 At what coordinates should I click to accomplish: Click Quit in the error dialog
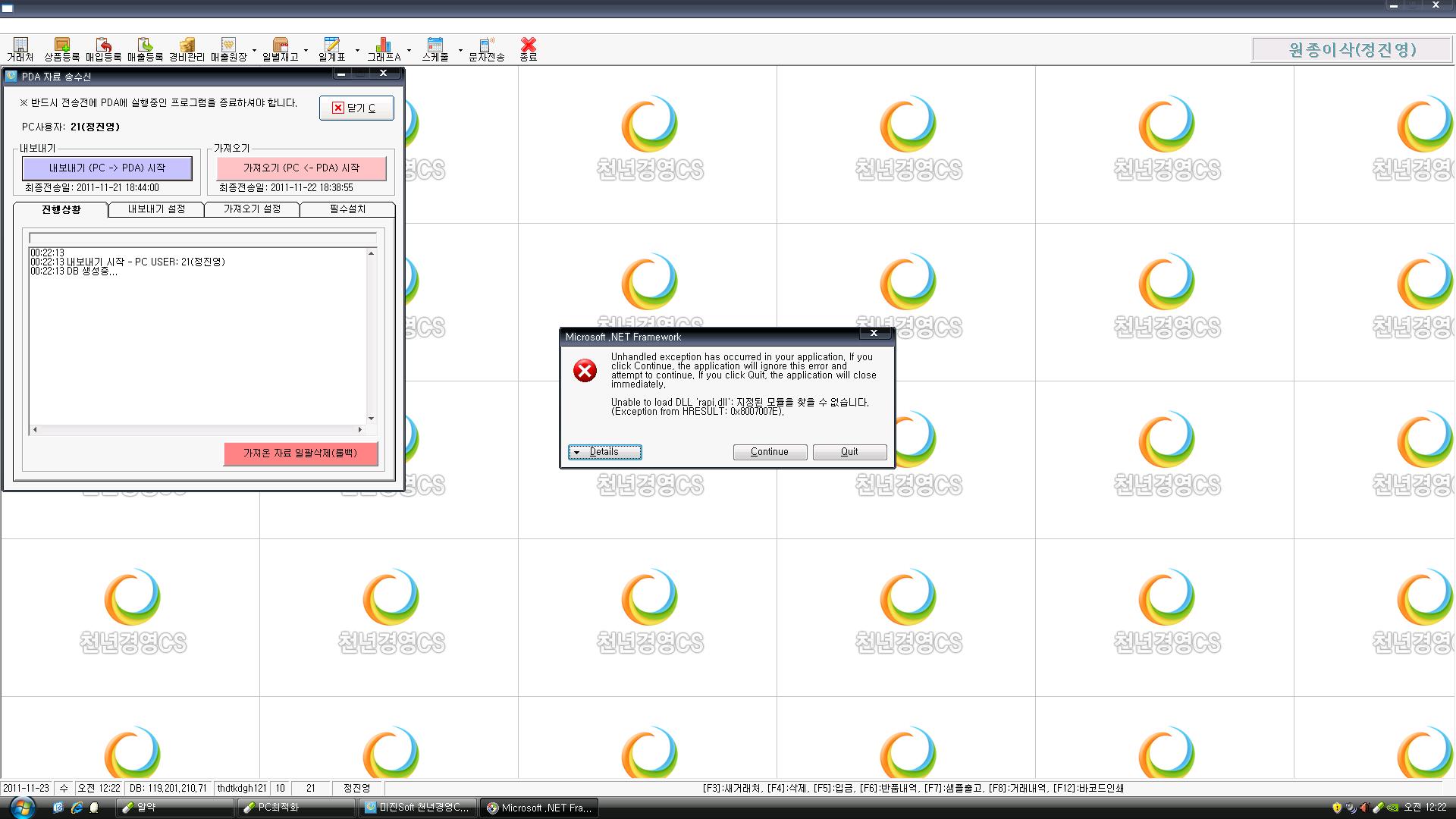(849, 452)
